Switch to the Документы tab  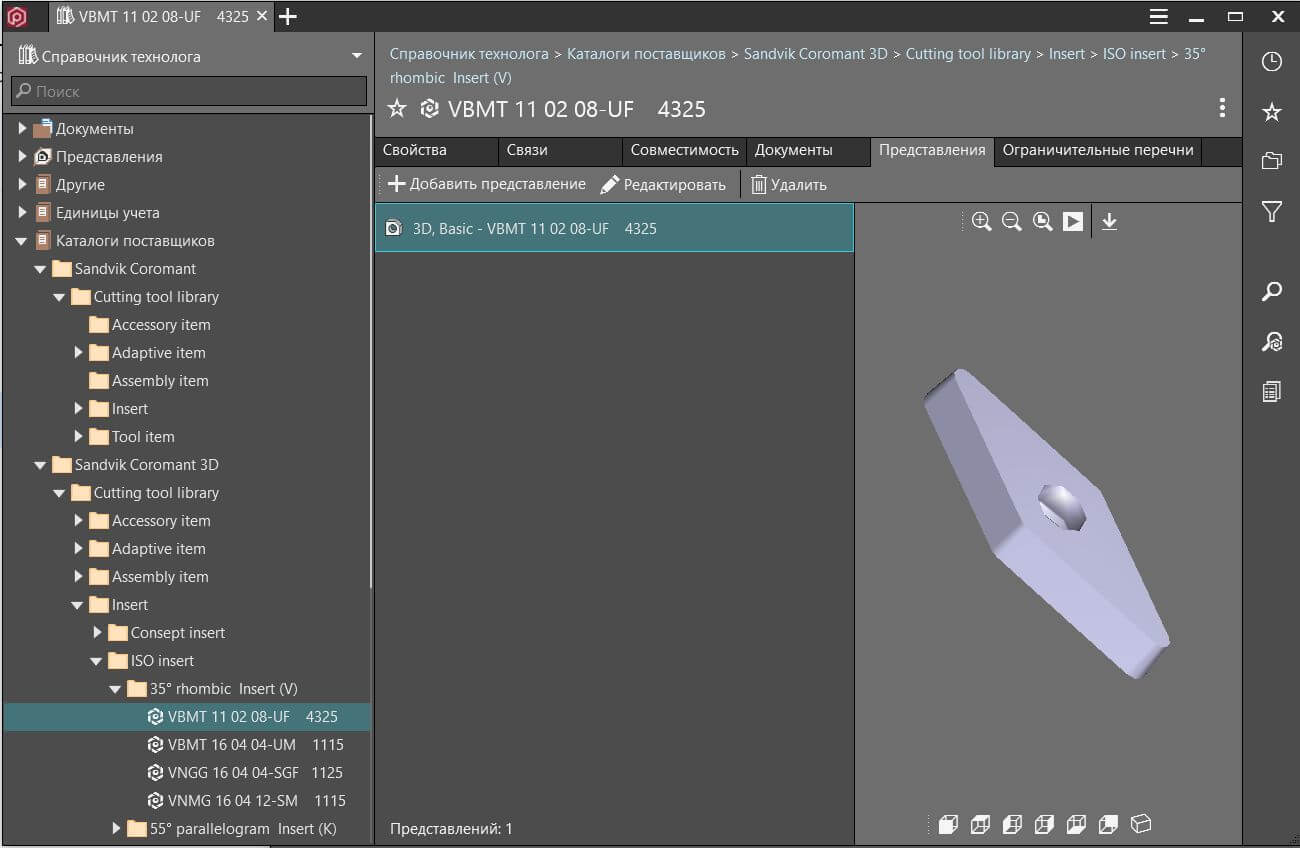(x=808, y=151)
